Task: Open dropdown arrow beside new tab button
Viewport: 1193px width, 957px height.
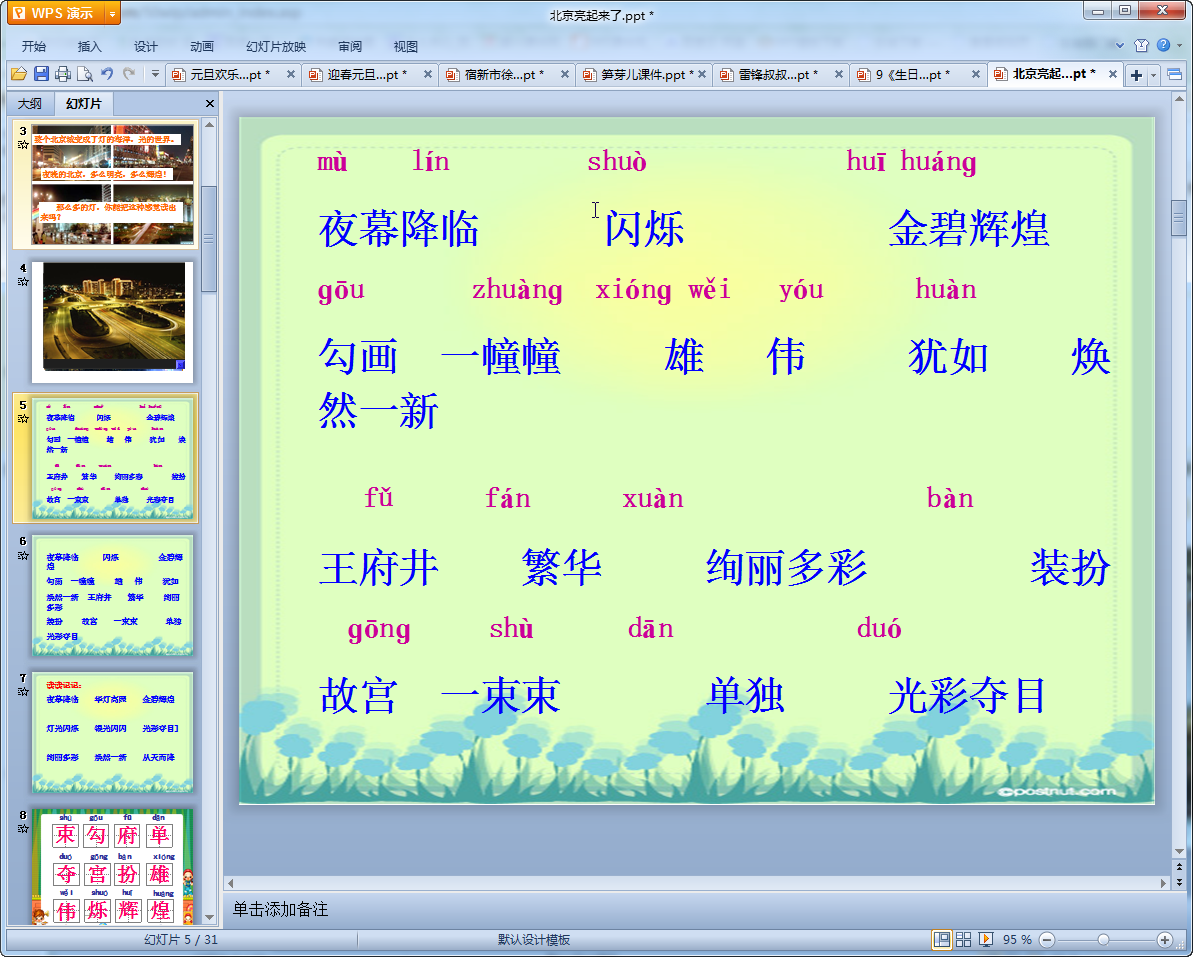Action: tap(1154, 75)
